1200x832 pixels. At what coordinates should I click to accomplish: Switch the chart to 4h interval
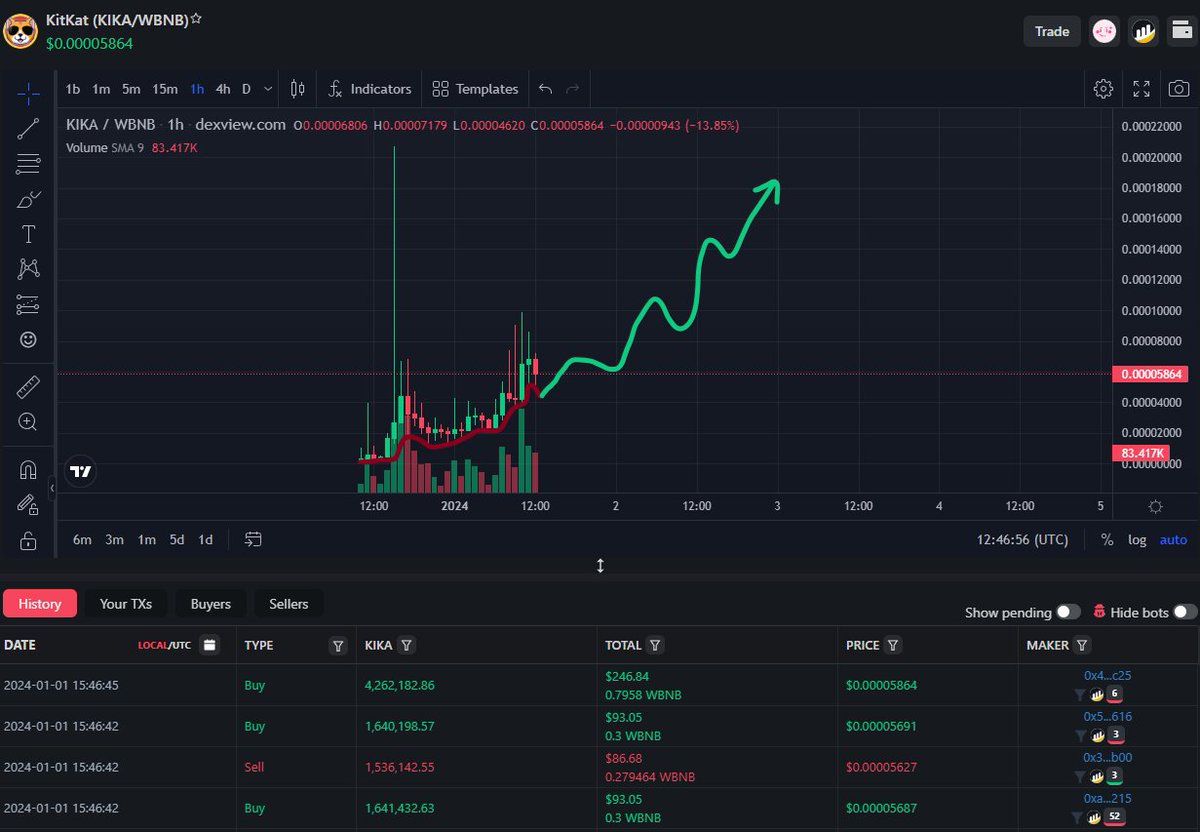[x=223, y=89]
